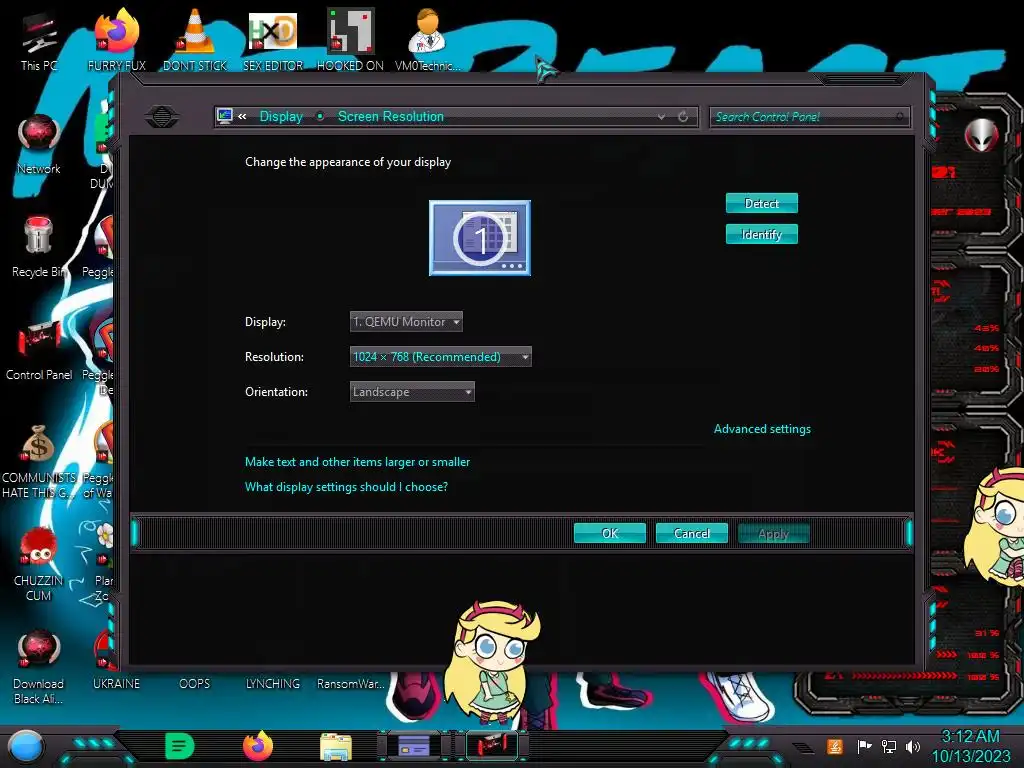Screen dimensions: 1024x768
Task: Open Advanced settings link
Action: (x=762, y=429)
